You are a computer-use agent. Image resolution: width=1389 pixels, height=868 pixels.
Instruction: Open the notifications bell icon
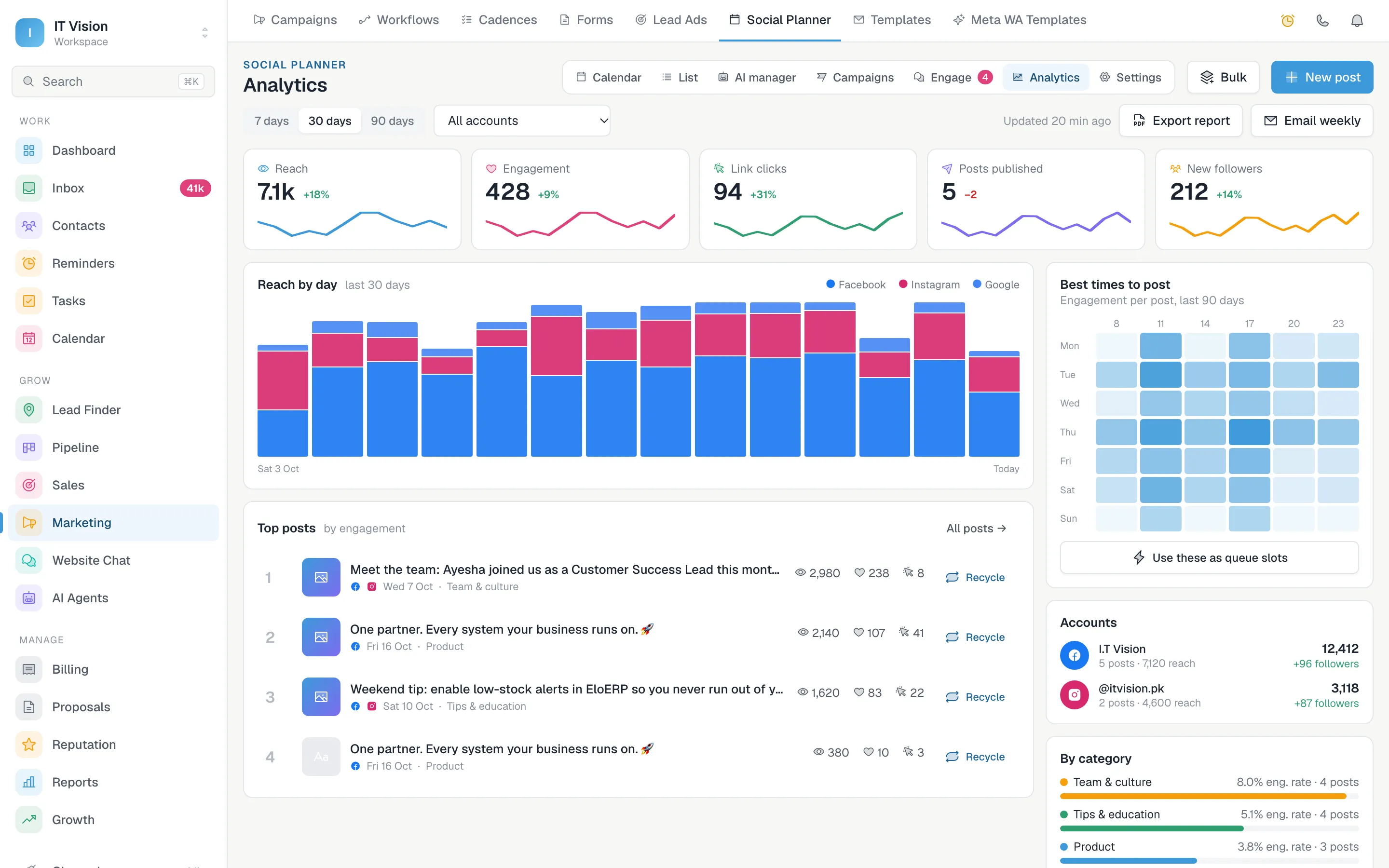point(1357,21)
